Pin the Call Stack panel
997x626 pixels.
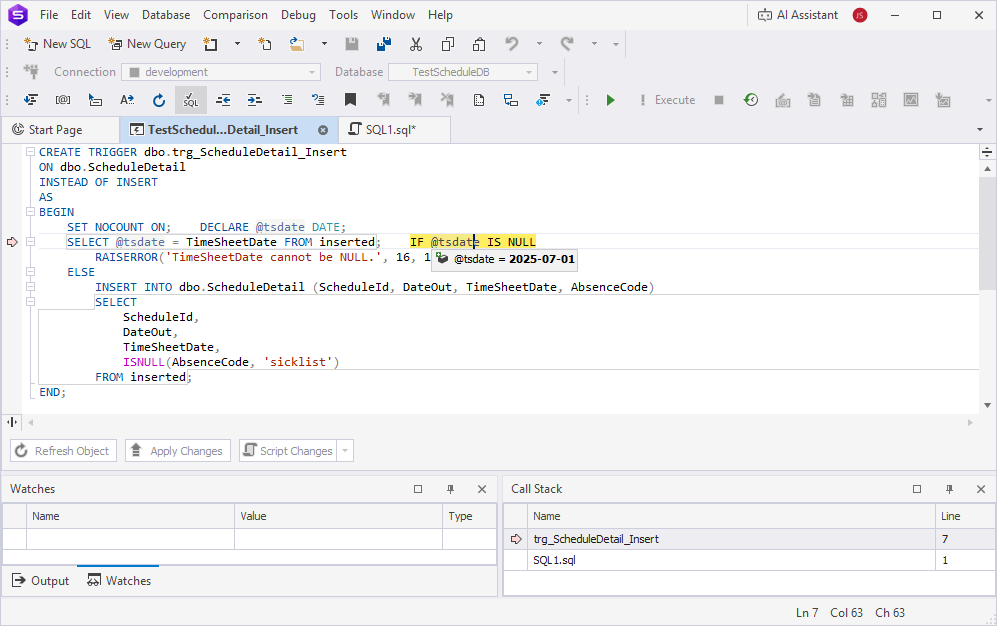(x=949, y=489)
